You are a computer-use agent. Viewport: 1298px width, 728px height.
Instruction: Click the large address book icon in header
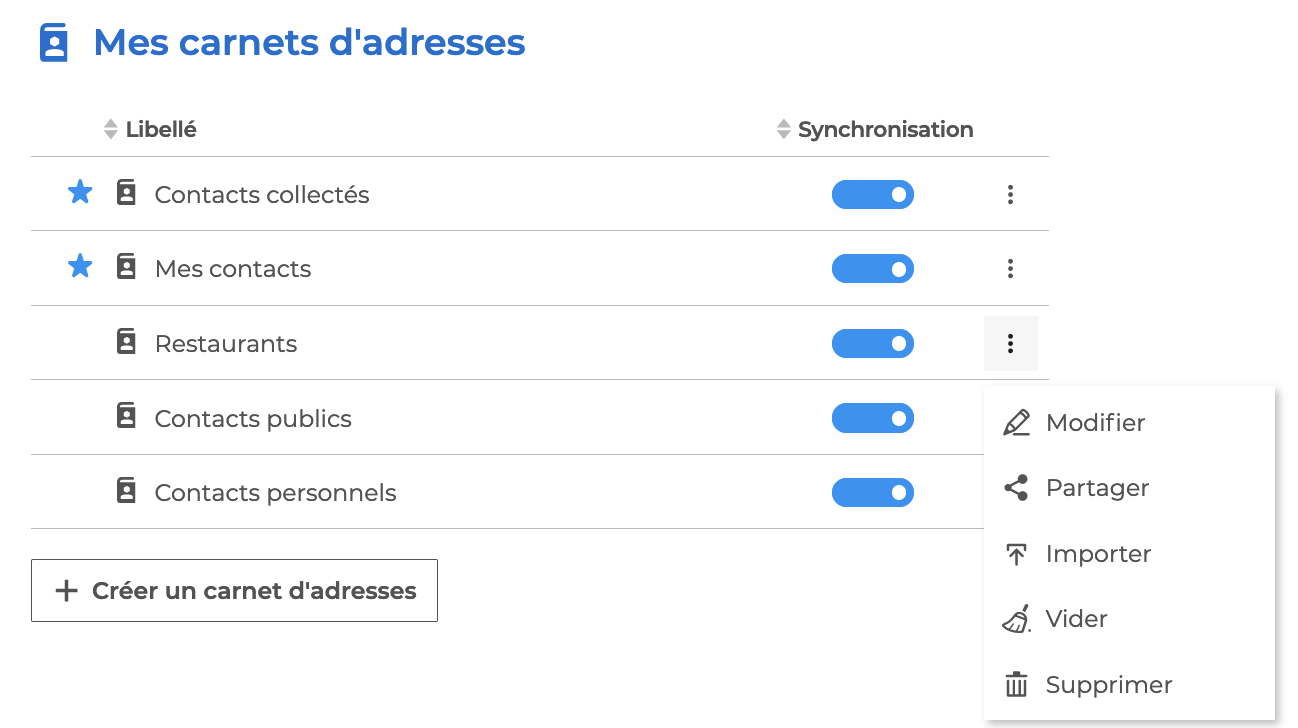tap(54, 44)
